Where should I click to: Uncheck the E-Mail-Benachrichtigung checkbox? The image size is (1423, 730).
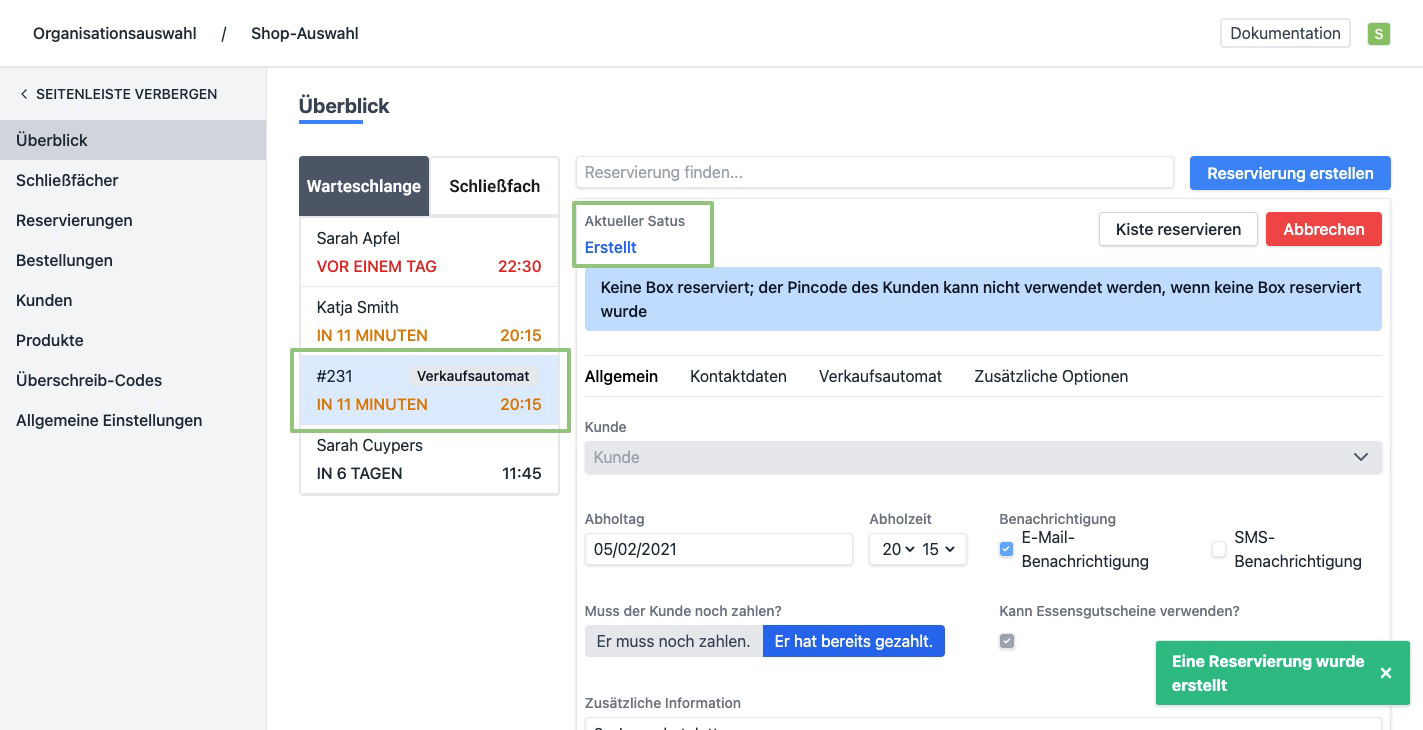[1006, 549]
